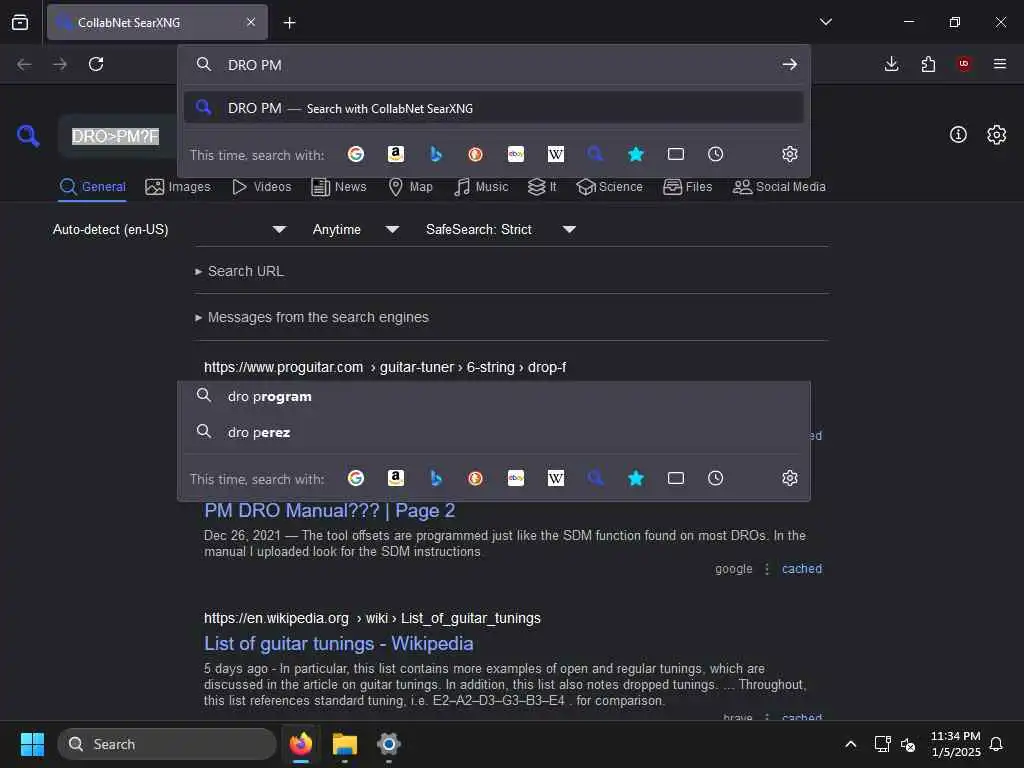
Task: Click vertical dots between google and cached
Action: pos(767,569)
